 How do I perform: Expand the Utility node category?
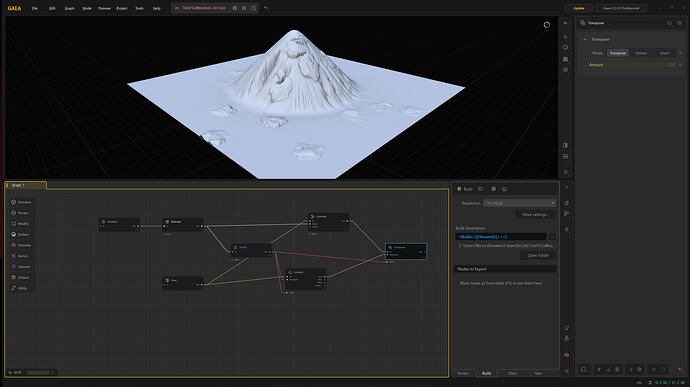[19, 288]
